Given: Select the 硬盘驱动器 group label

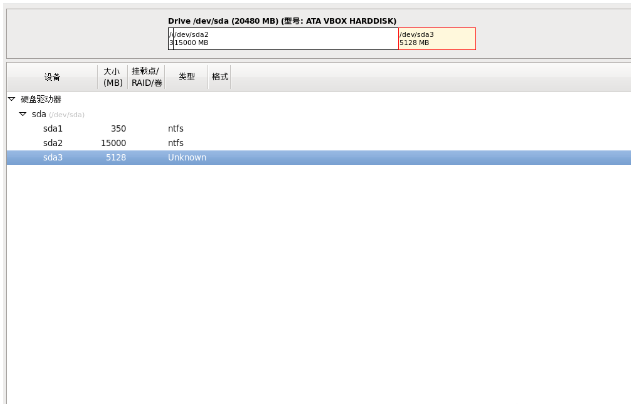Looking at the screenshot, I should [41, 99].
